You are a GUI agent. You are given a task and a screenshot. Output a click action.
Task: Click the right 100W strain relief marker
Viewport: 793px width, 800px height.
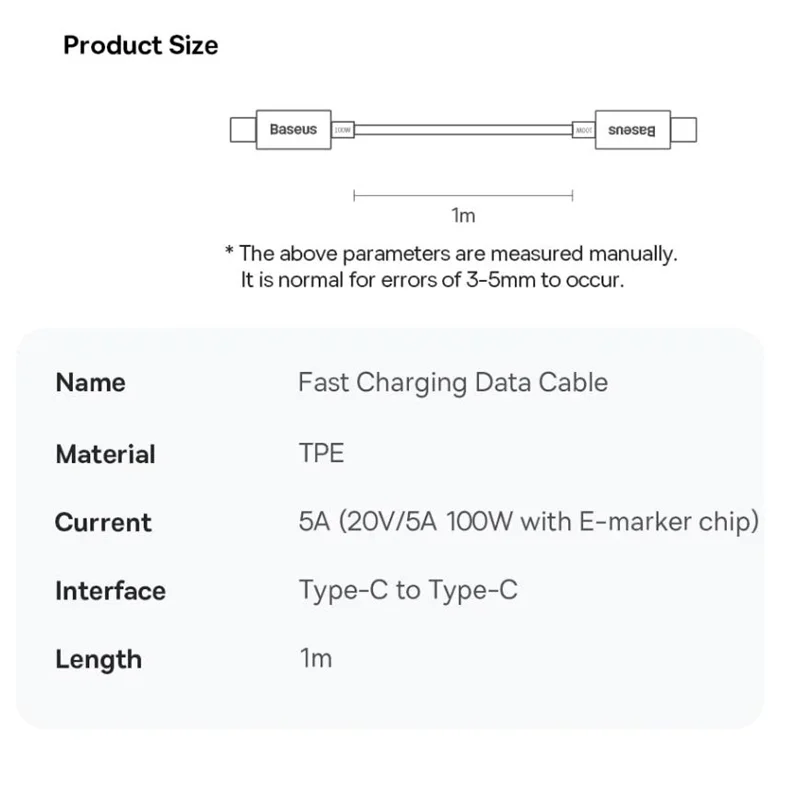583,131
